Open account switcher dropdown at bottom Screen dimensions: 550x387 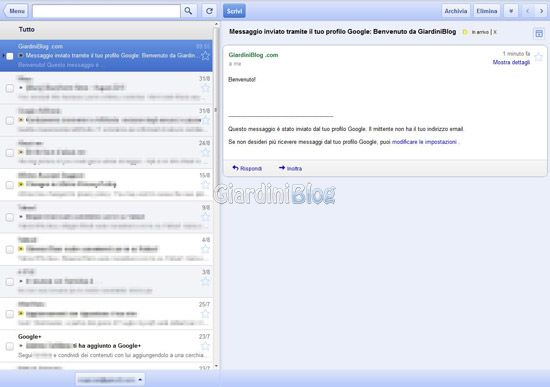(x=110, y=380)
